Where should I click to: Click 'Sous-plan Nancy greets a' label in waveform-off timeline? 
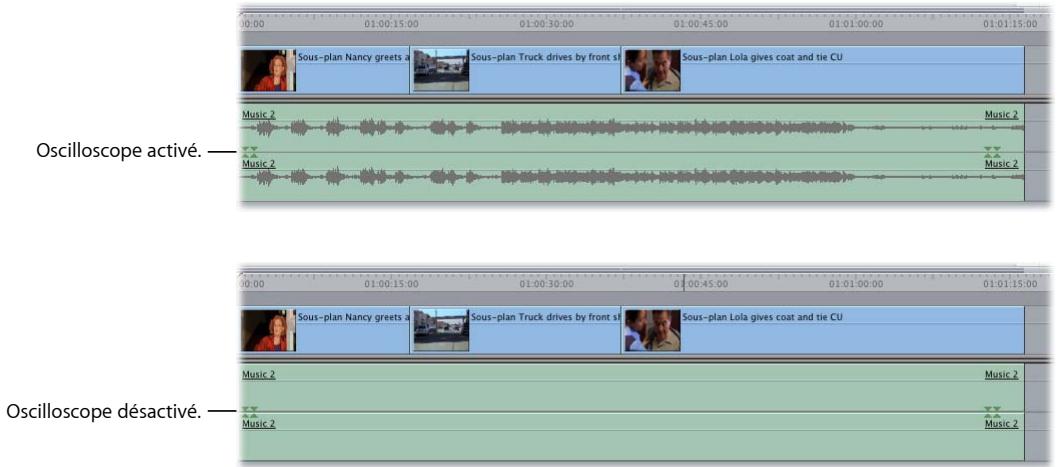353,317
